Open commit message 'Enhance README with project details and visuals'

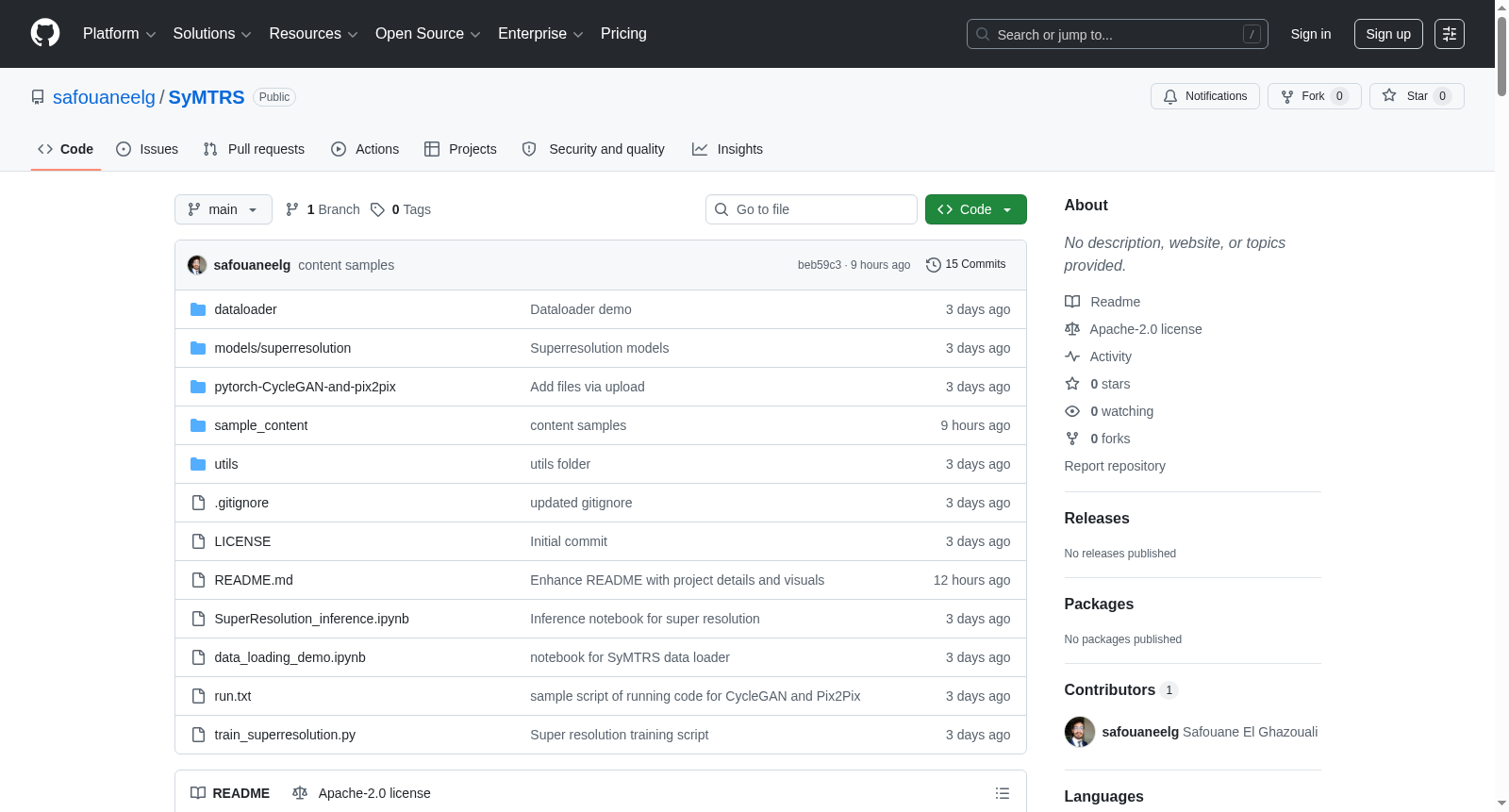click(677, 580)
